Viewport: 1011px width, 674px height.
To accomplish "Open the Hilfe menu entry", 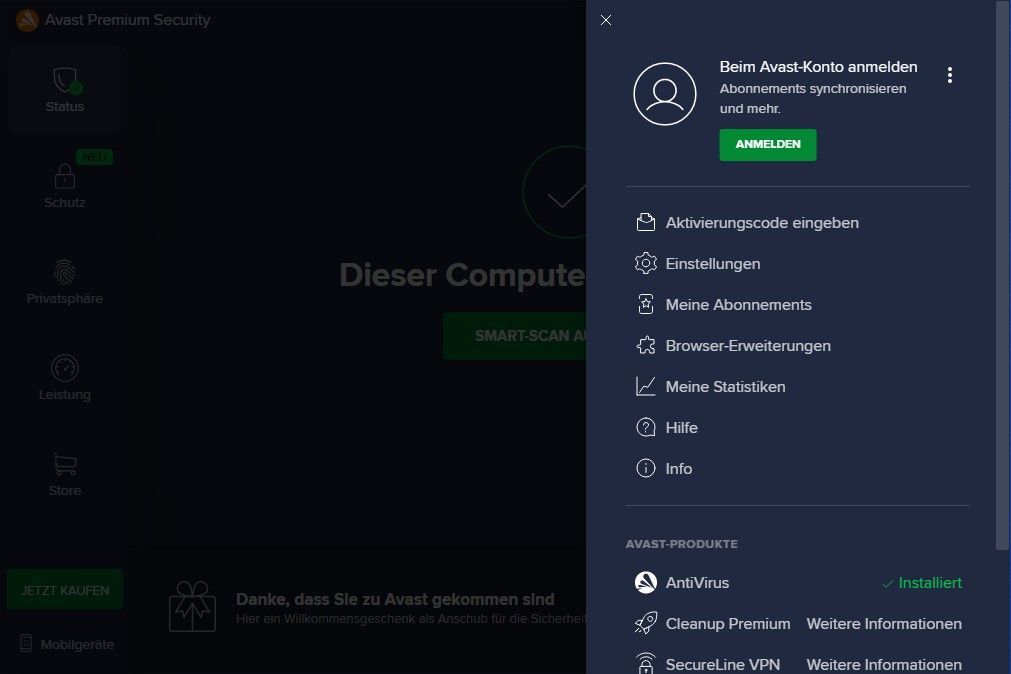I will tap(681, 428).
